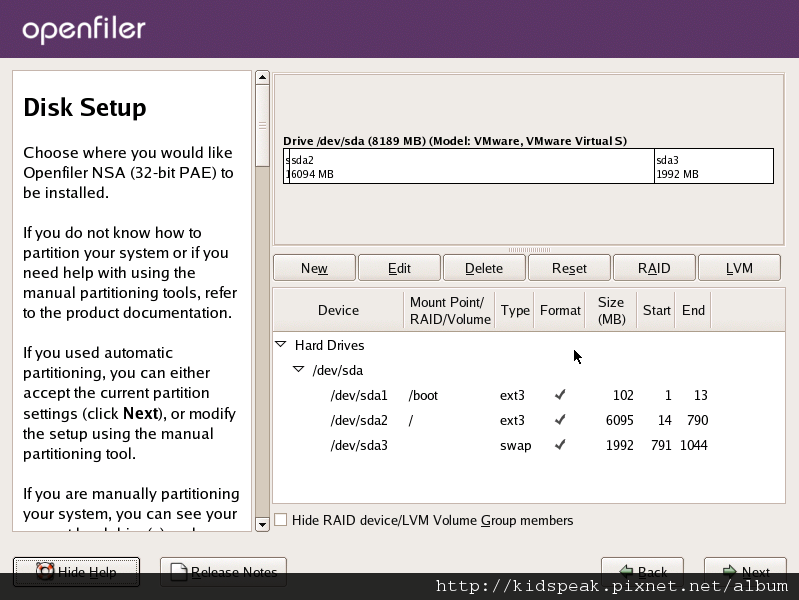Click the pane divider grip above buttons

click(x=529, y=250)
